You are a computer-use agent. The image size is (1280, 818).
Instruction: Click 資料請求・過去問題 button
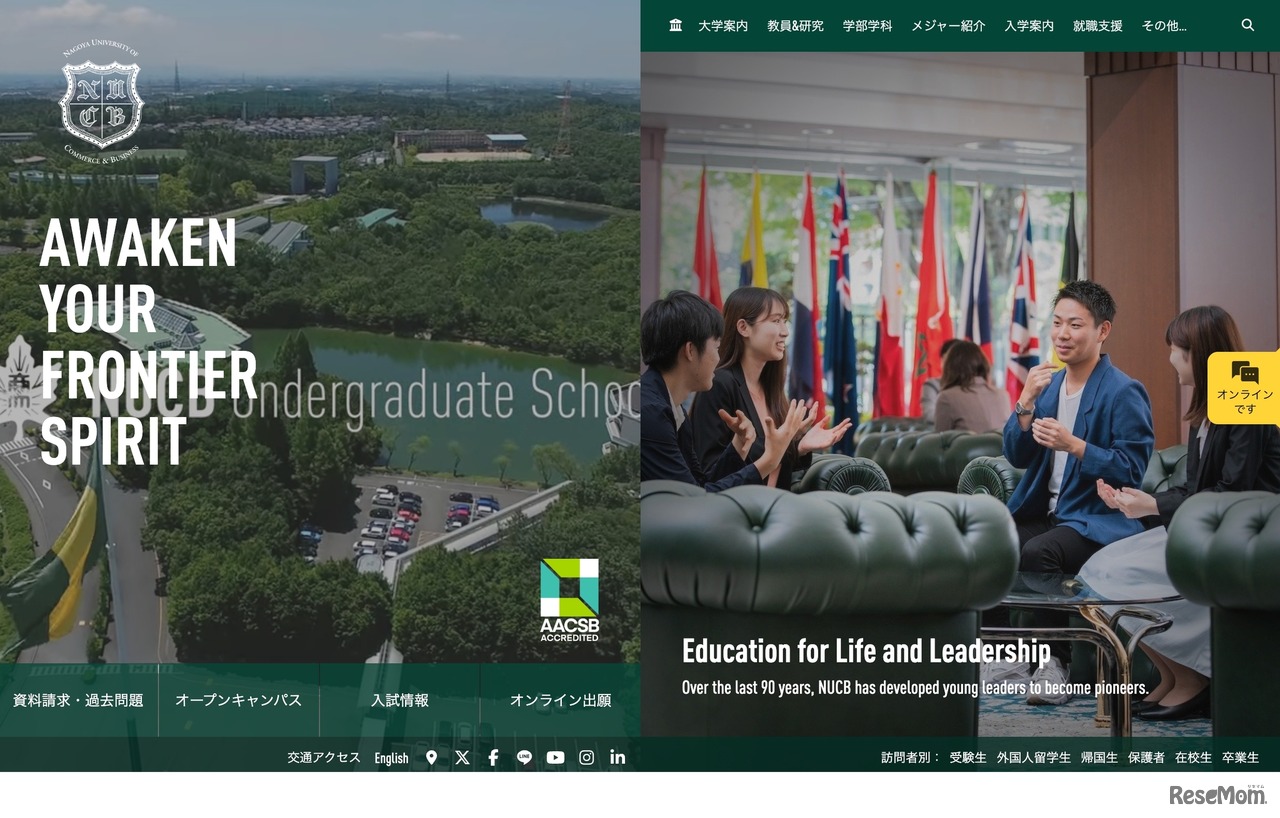(x=78, y=700)
